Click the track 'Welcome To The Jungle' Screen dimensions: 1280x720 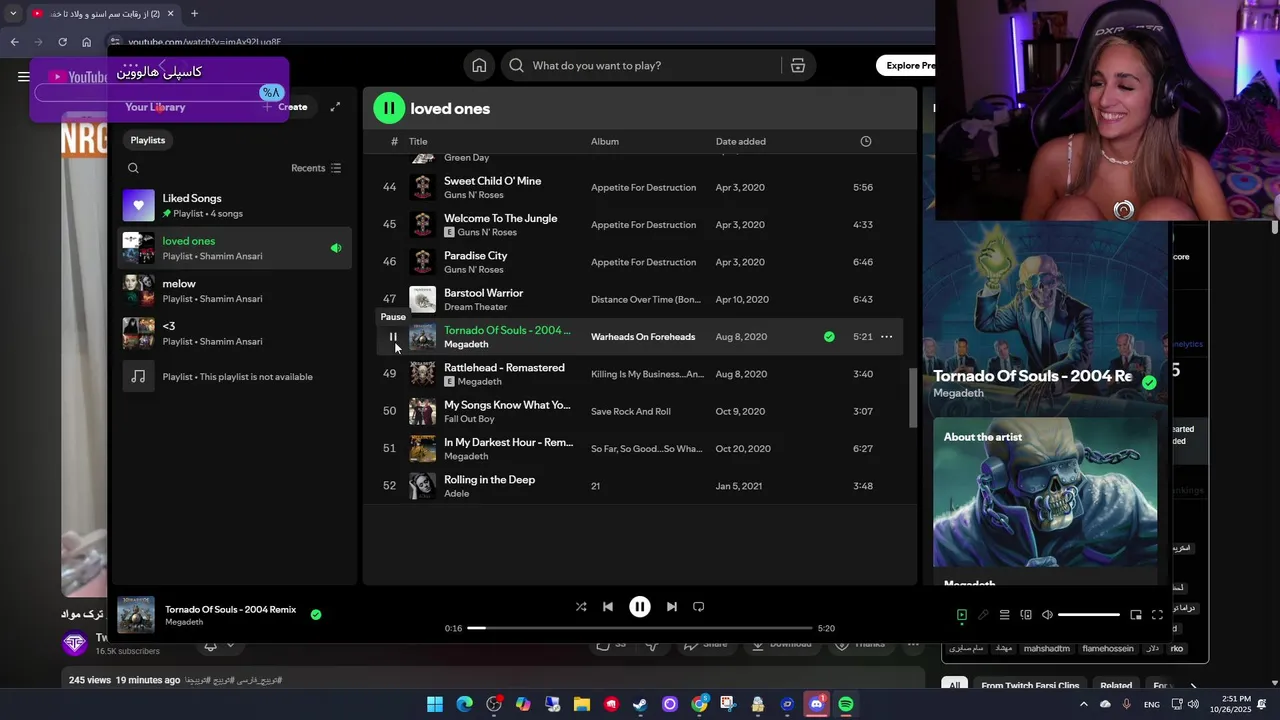click(501, 218)
